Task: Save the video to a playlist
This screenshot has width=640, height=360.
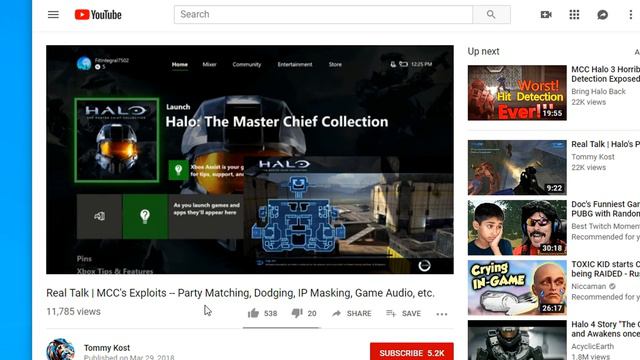Action: click(x=403, y=313)
